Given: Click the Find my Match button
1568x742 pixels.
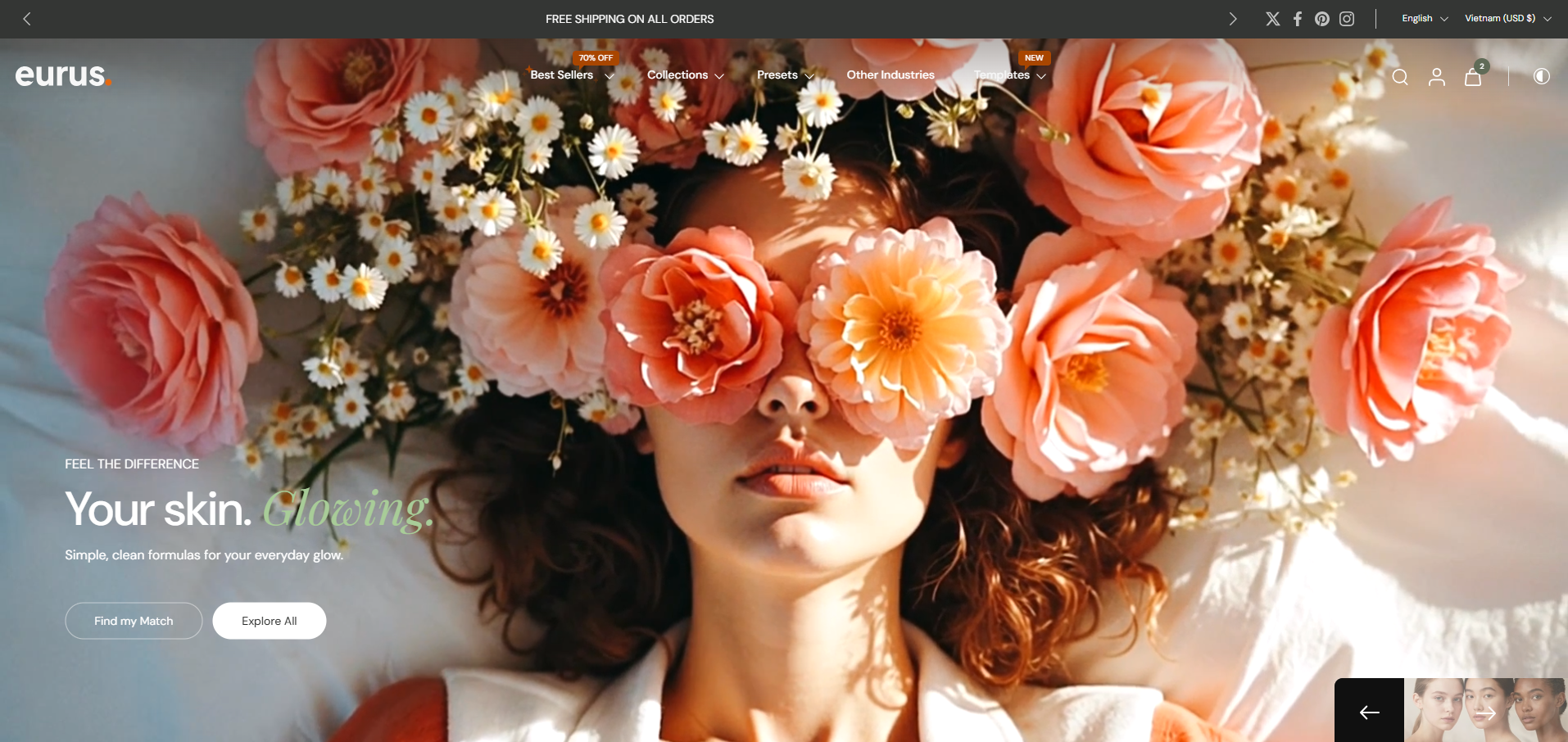Looking at the screenshot, I should [133, 621].
